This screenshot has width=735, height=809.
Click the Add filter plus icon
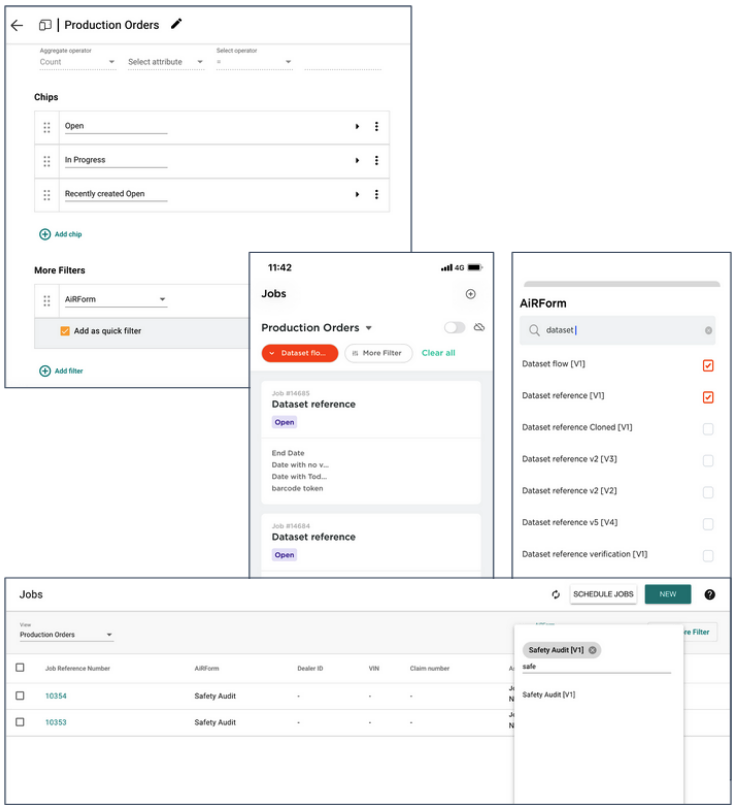tap(45, 371)
